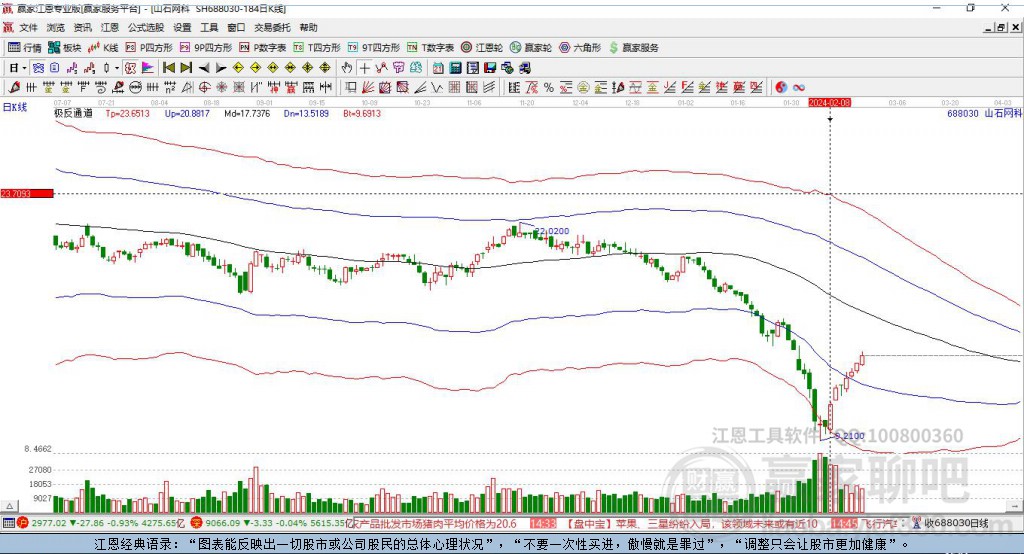Click the highlighted 2024-02-08 date marker
1024x554 pixels.
click(x=829, y=103)
